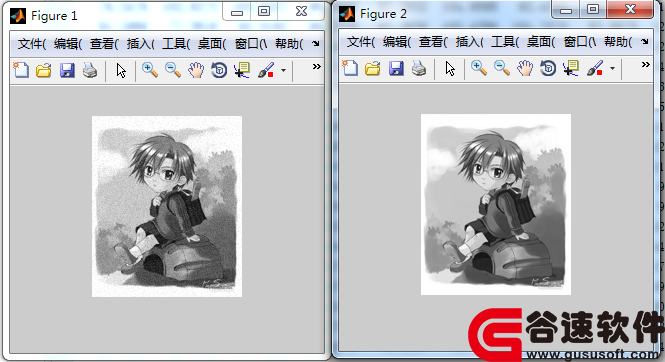The height and width of the screenshot is (362, 665).
Task: Activate Zoom In tool in Figure 2
Action: click(479, 68)
